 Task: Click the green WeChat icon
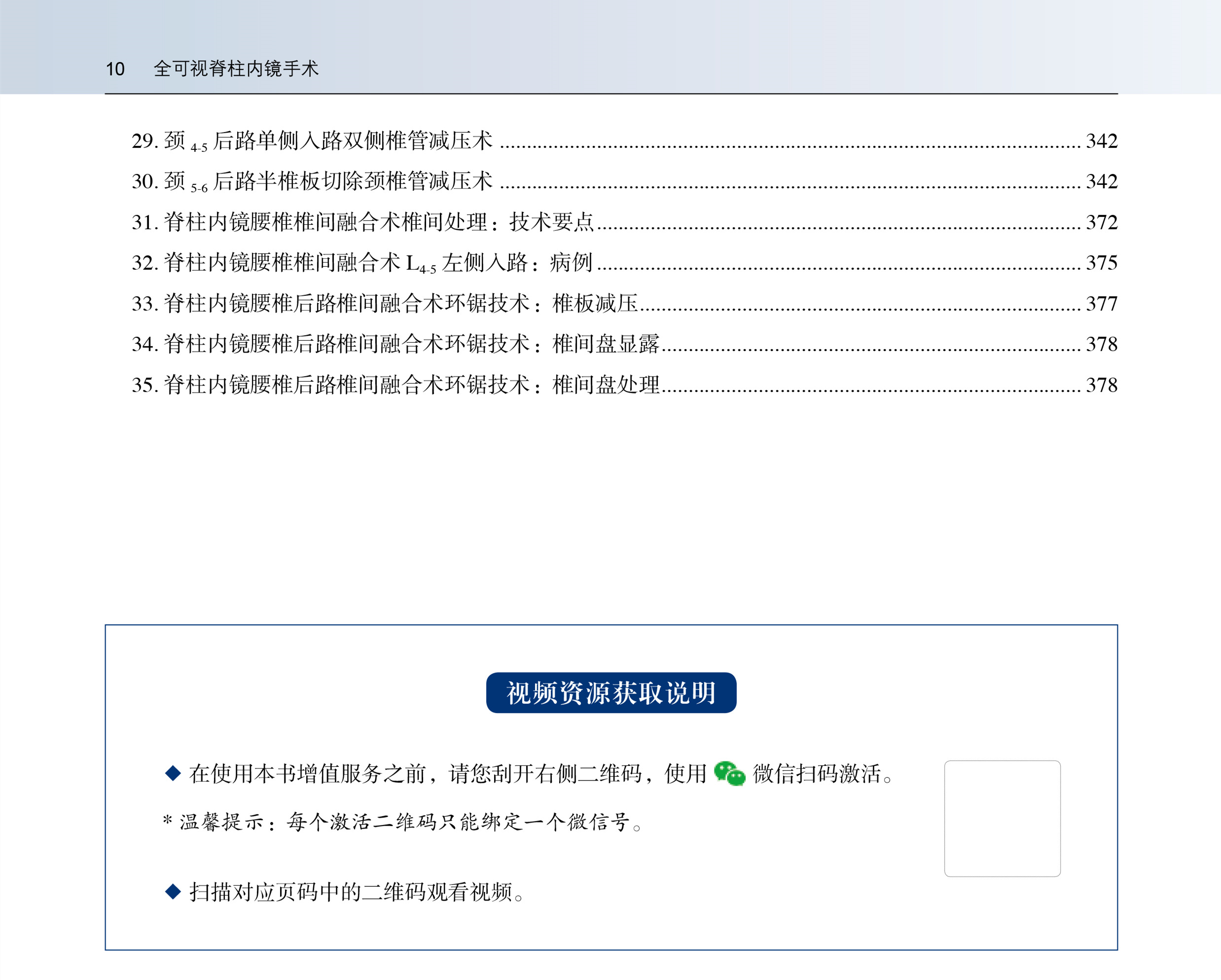[x=729, y=773]
